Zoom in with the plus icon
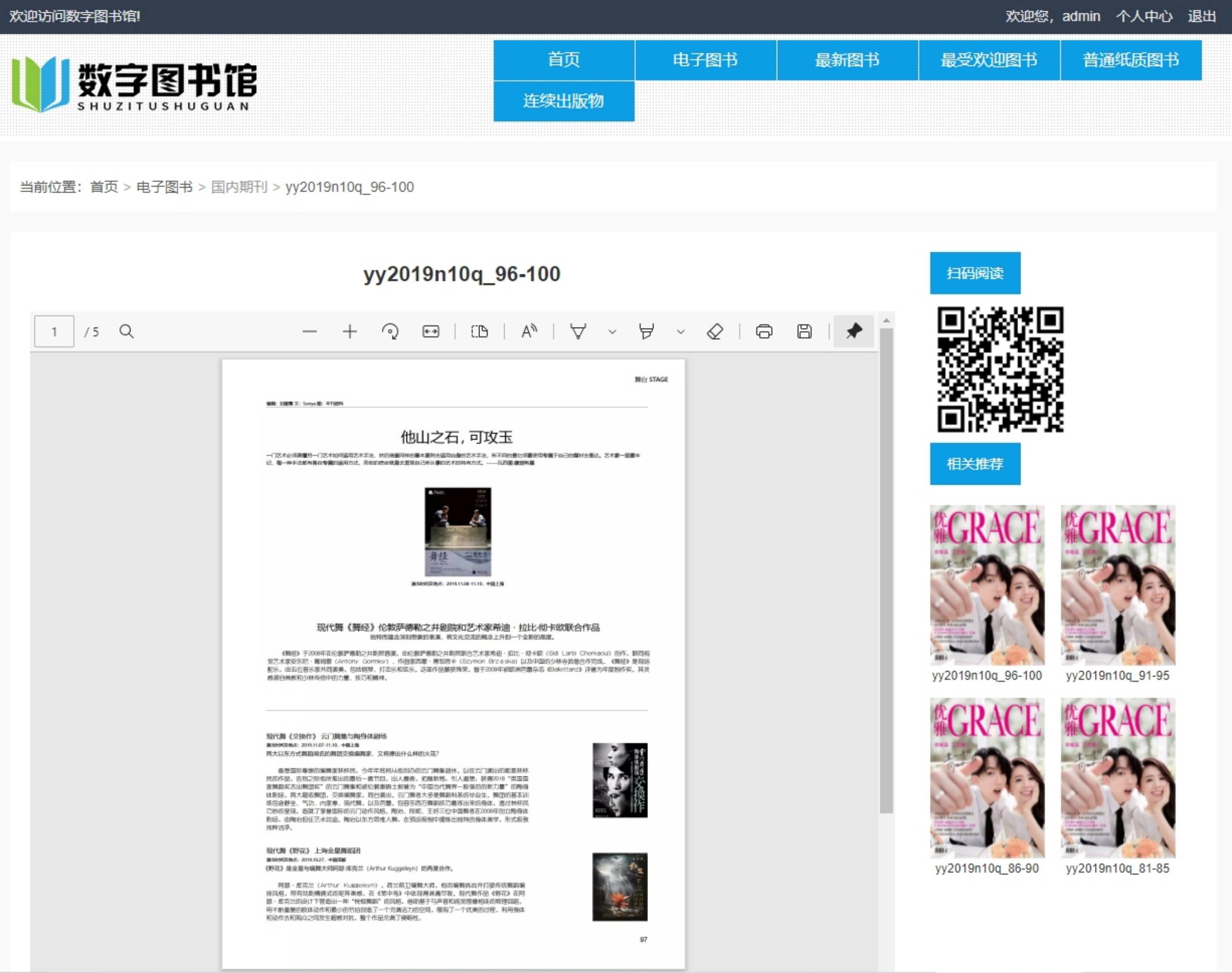The height and width of the screenshot is (973, 1232). [x=350, y=332]
